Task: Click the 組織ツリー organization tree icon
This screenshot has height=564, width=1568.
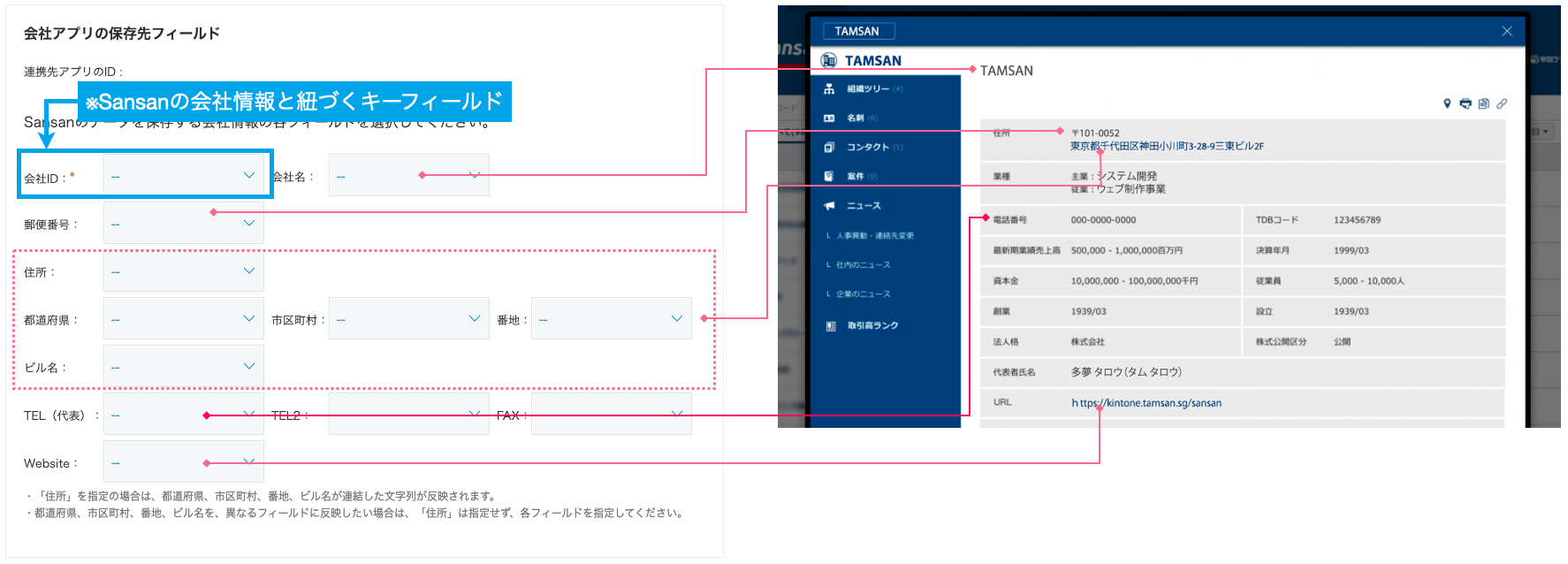Action: pos(829,89)
